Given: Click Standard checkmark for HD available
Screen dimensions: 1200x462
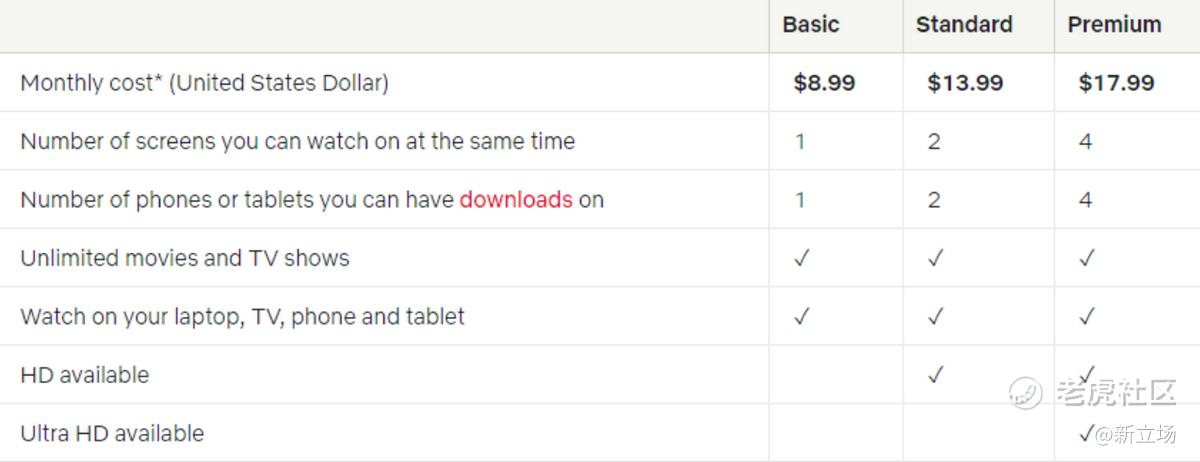Looking at the screenshot, I should tap(935, 375).
